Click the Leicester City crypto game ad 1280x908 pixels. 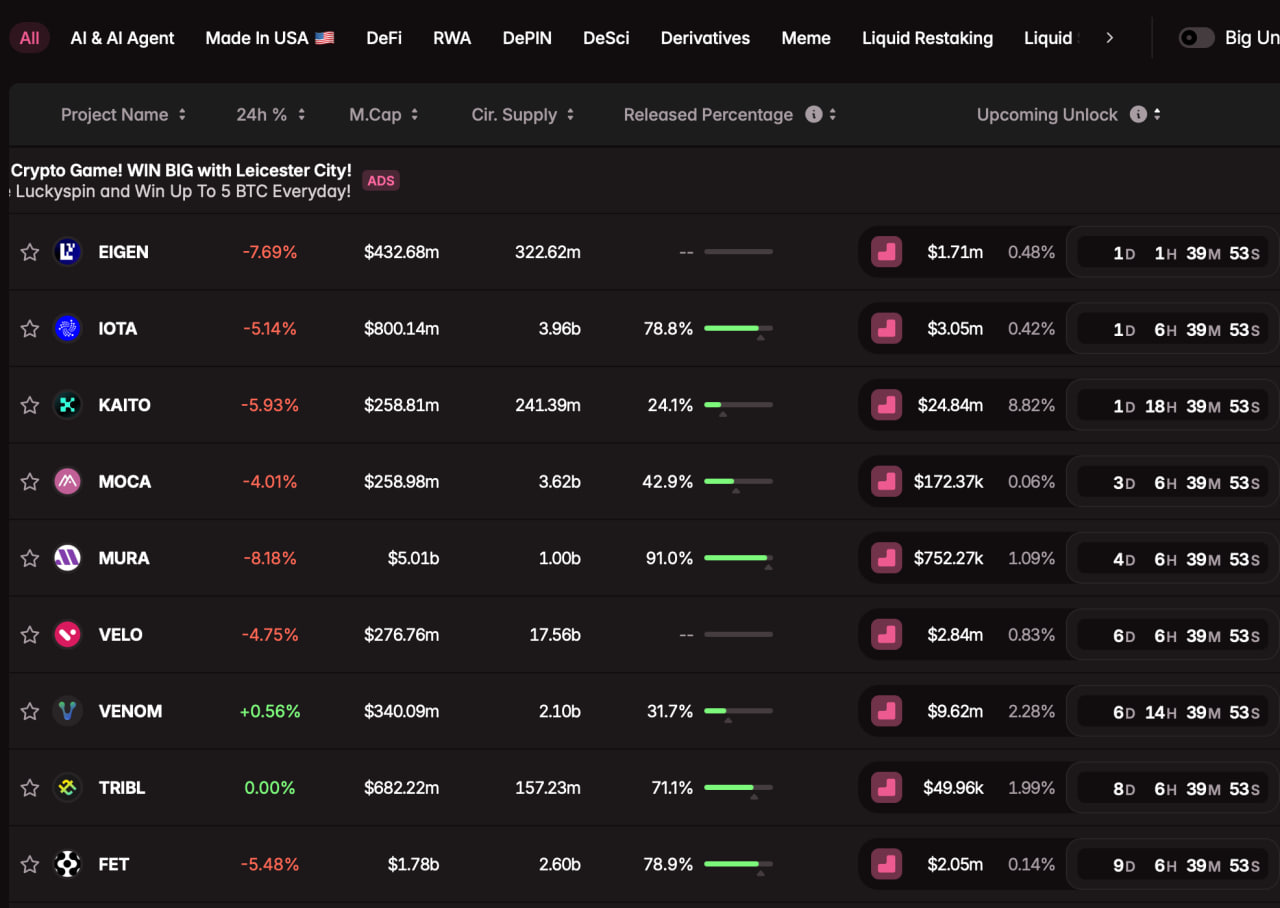[181, 180]
